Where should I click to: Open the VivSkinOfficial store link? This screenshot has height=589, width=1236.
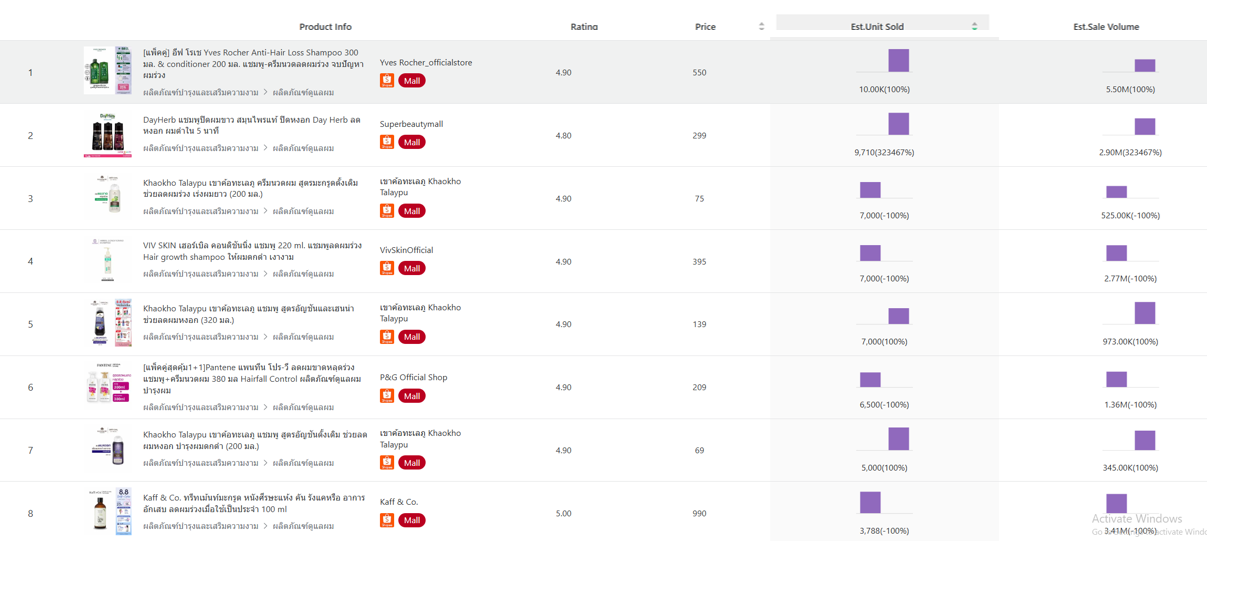(406, 250)
